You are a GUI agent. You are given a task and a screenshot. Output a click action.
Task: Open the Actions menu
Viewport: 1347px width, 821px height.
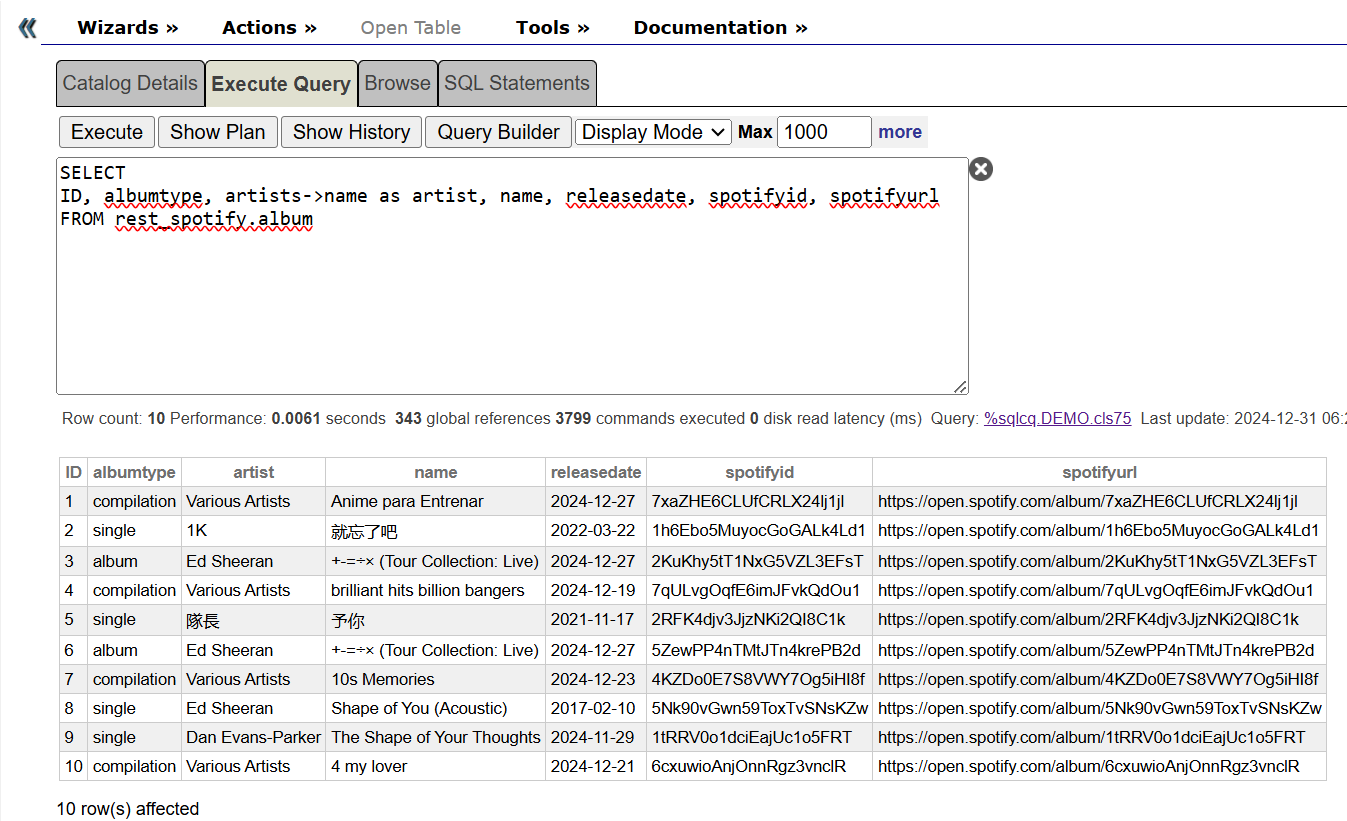pos(269,28)
